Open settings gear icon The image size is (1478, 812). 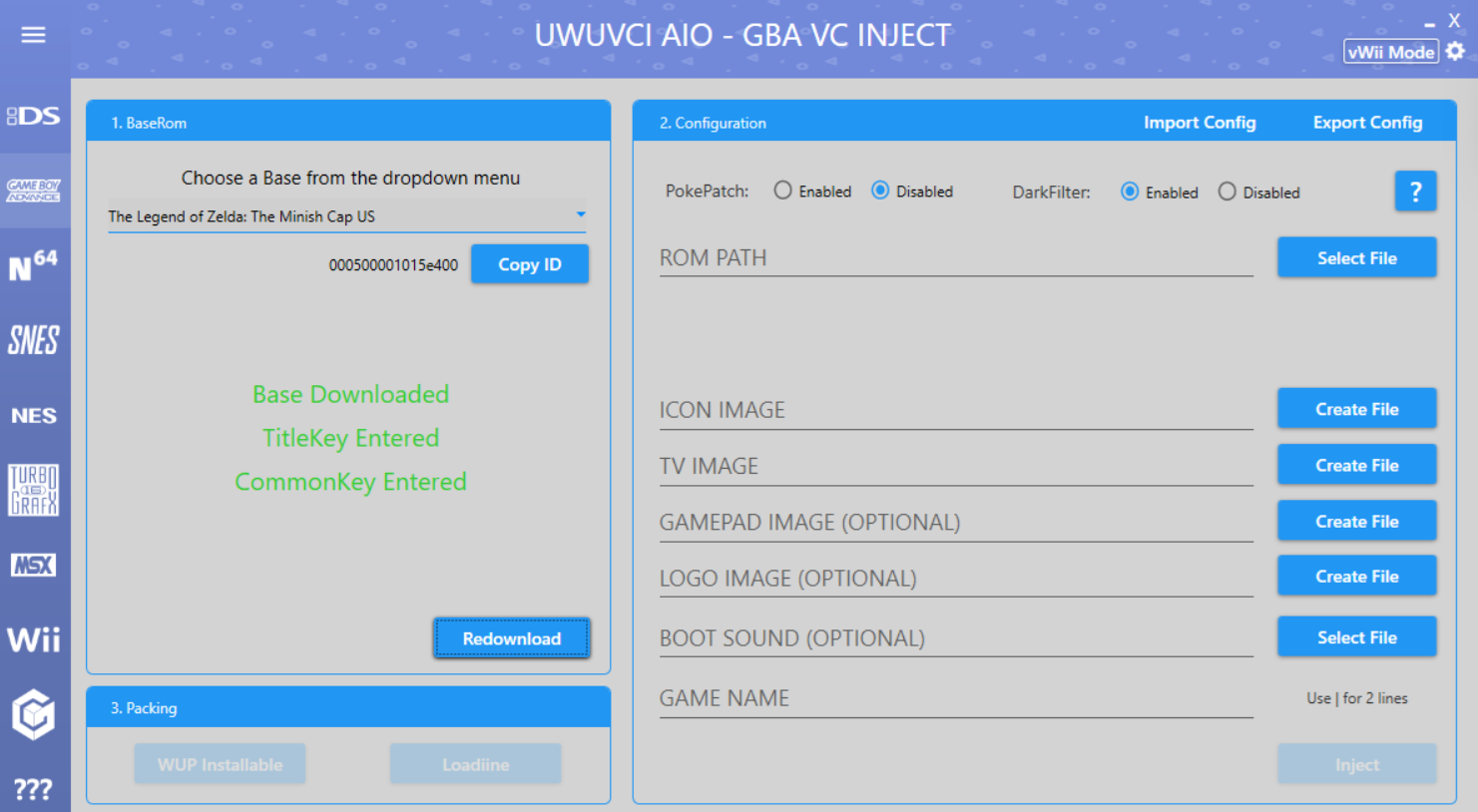pos(1456,51)
